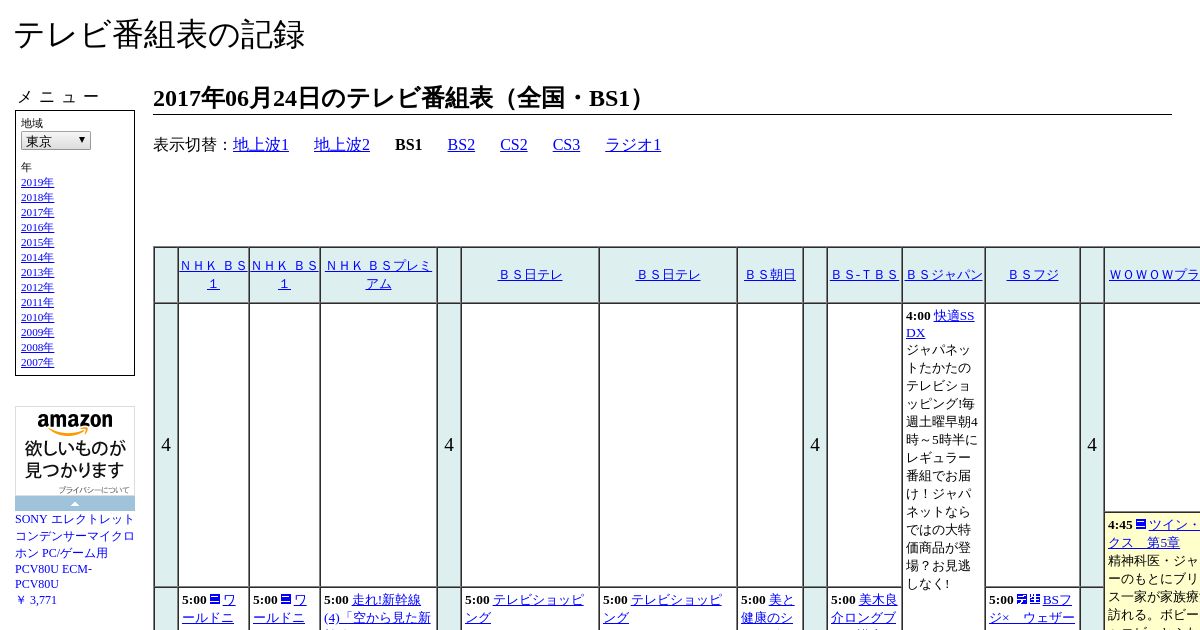1200x630 pixels.
Task: Open the Amazon banner advertisement image
Action: [75, 450]
